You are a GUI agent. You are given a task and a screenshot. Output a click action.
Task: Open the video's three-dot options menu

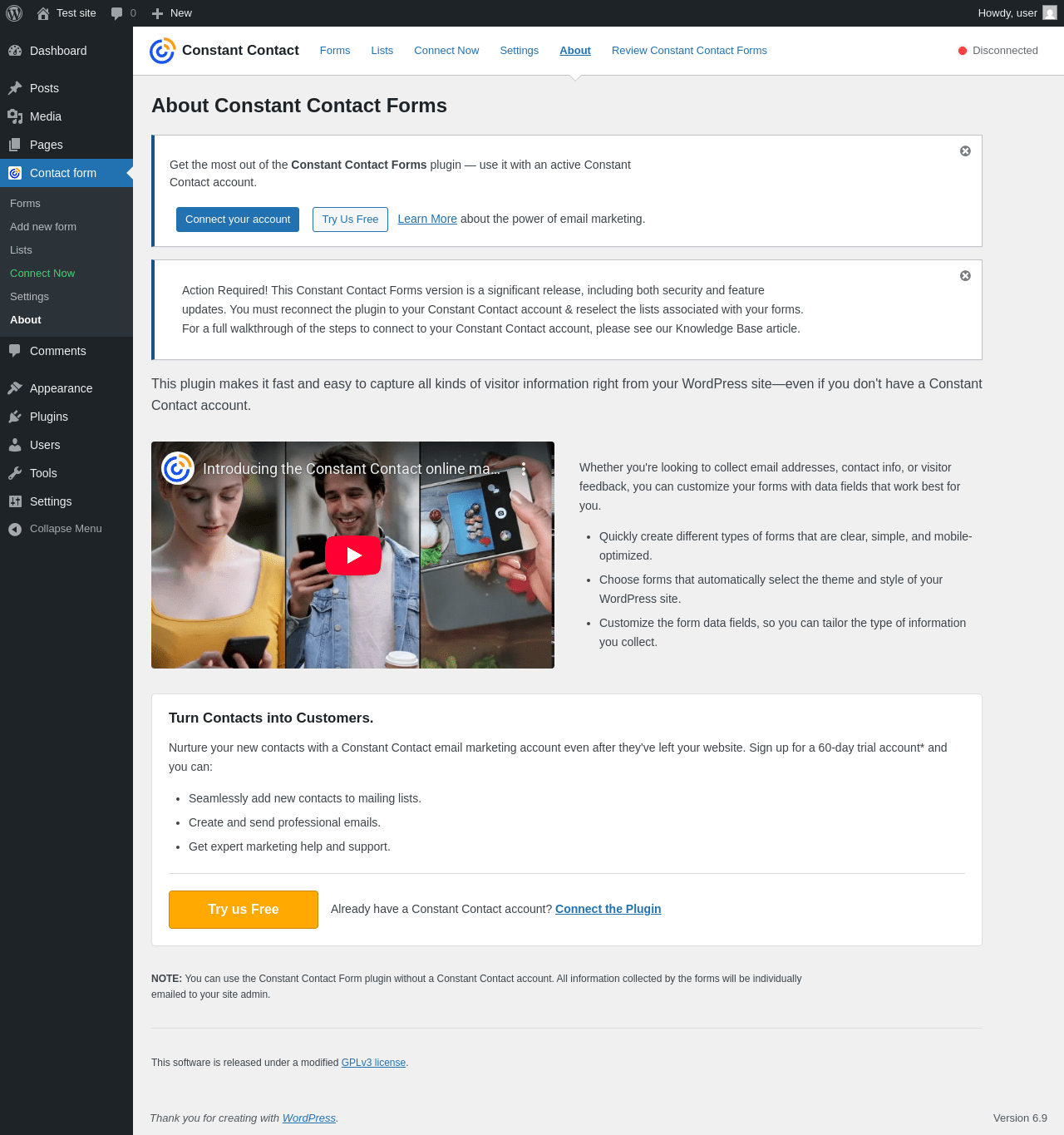click(524, 469)
